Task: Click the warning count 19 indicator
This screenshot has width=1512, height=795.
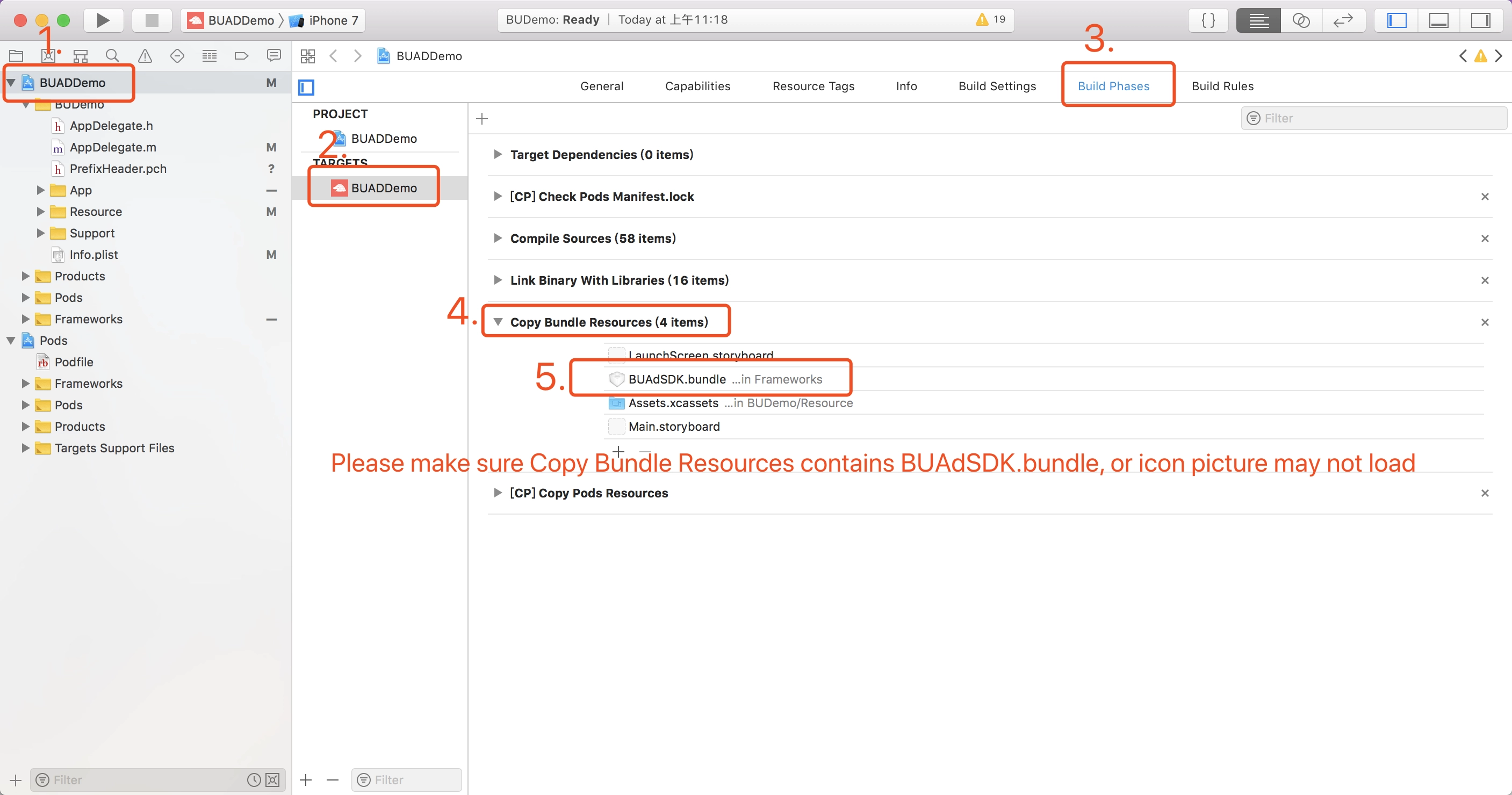Action: click(991, 19)
